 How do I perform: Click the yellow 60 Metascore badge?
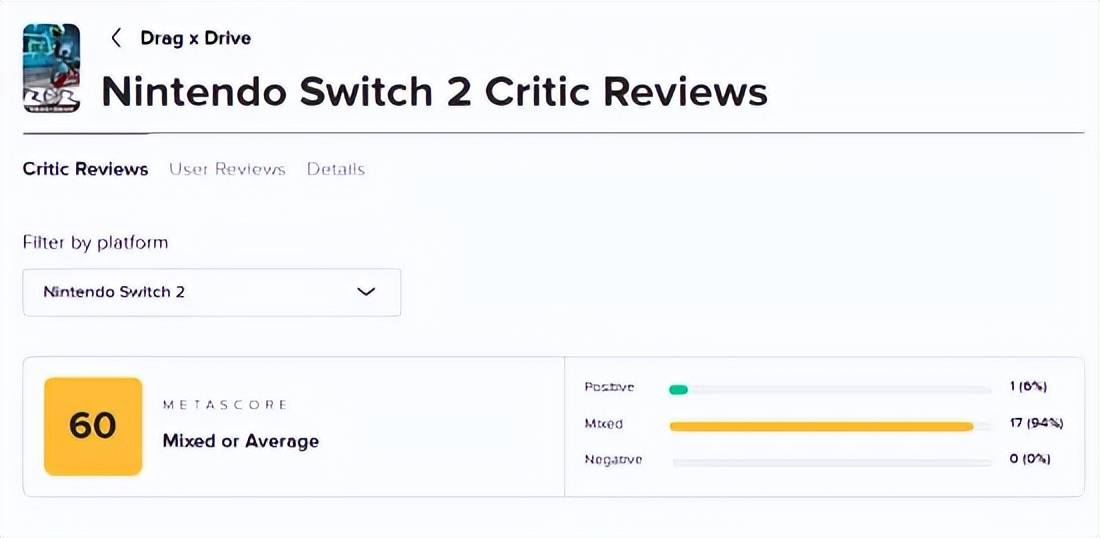coord(93,426)
